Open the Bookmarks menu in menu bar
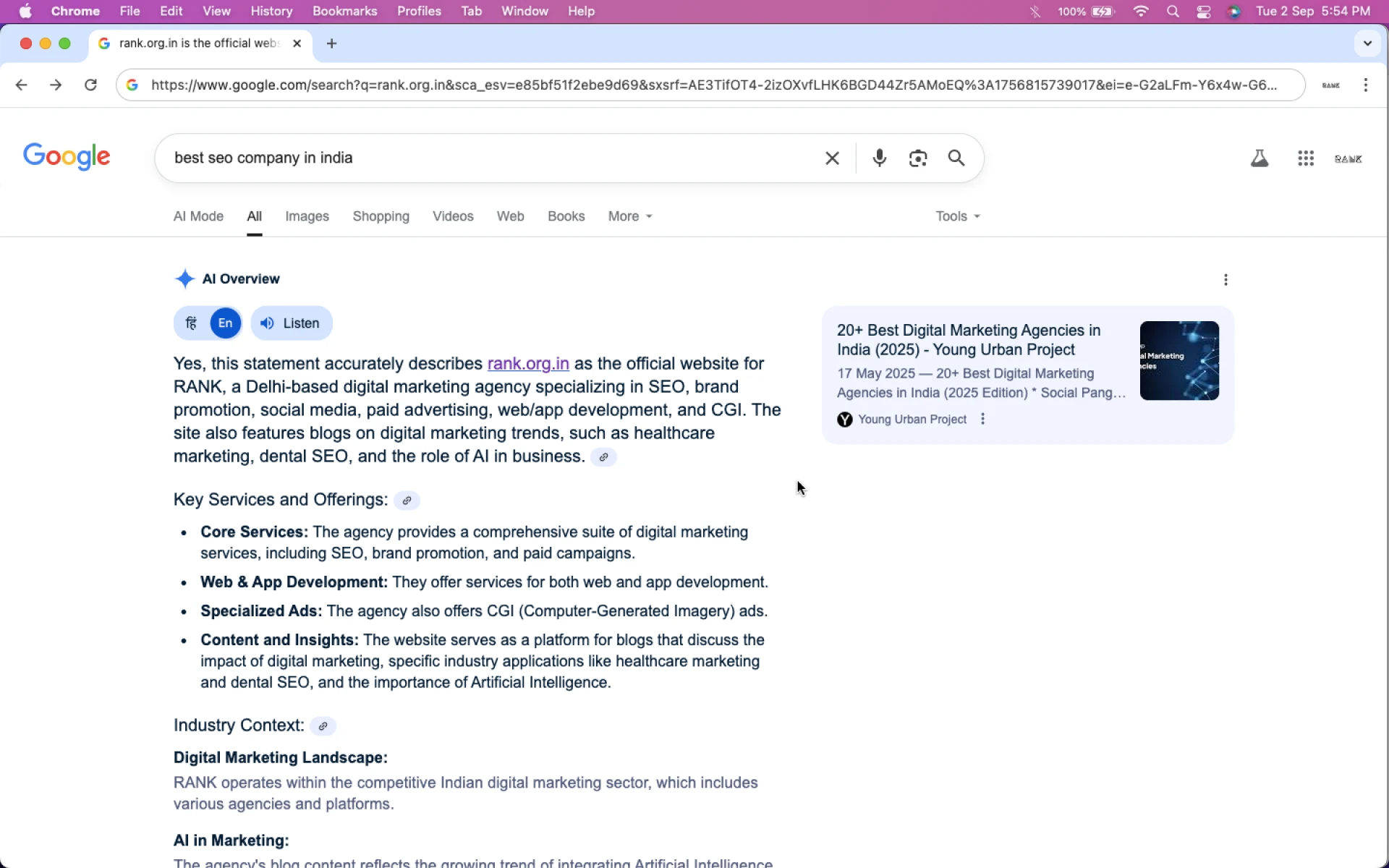Screen dimensions: 1389x868 tap(344, 11)
